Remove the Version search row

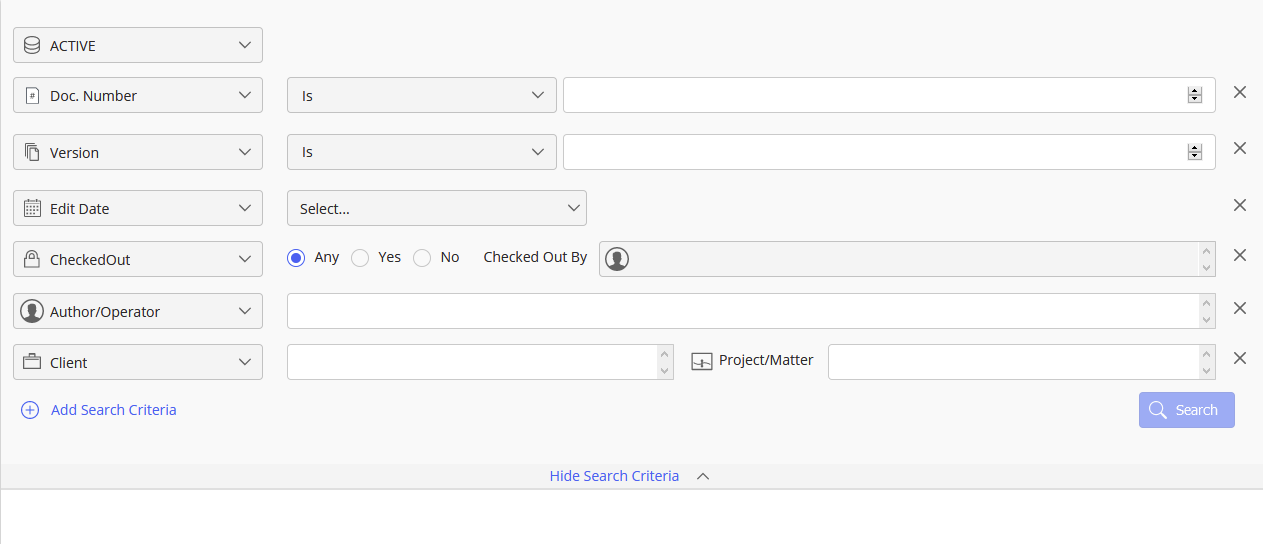[1239, 148]
